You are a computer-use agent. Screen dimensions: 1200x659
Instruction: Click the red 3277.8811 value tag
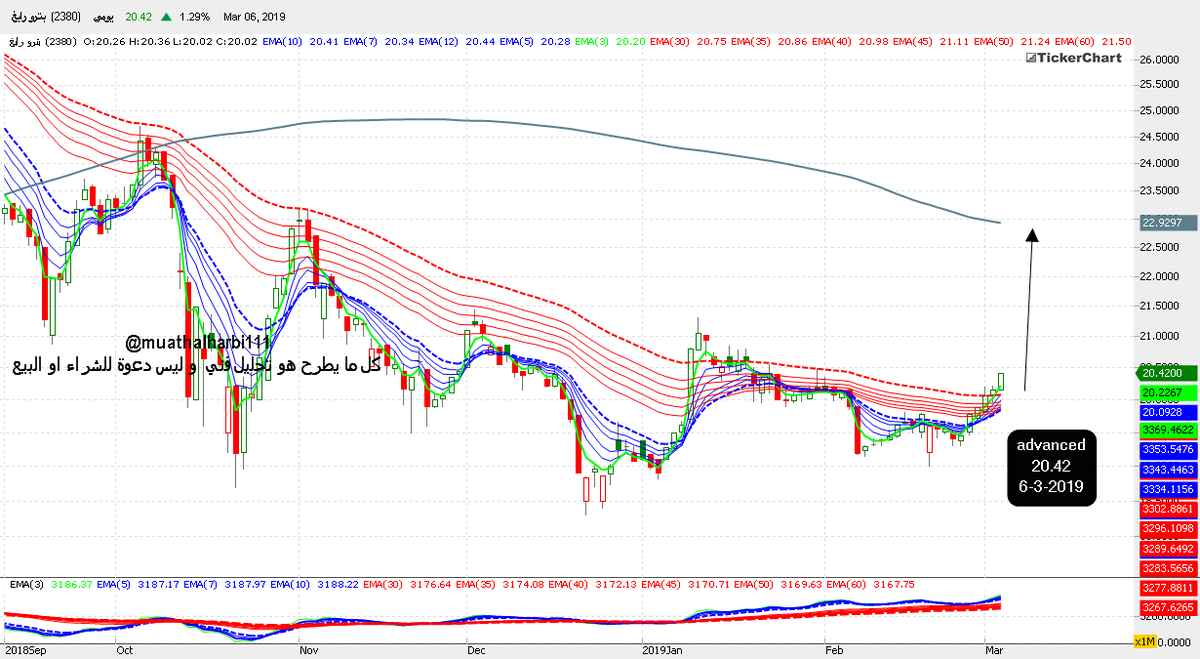tap(1167, 587)
